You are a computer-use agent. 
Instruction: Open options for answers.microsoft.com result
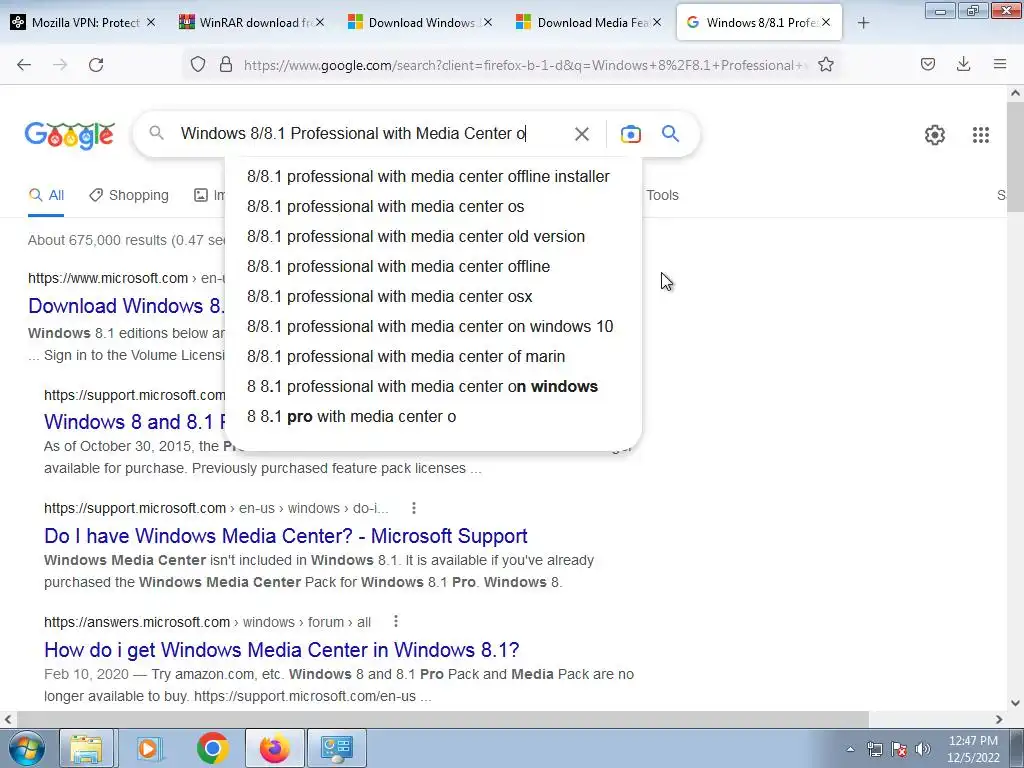tap(396, 622)
